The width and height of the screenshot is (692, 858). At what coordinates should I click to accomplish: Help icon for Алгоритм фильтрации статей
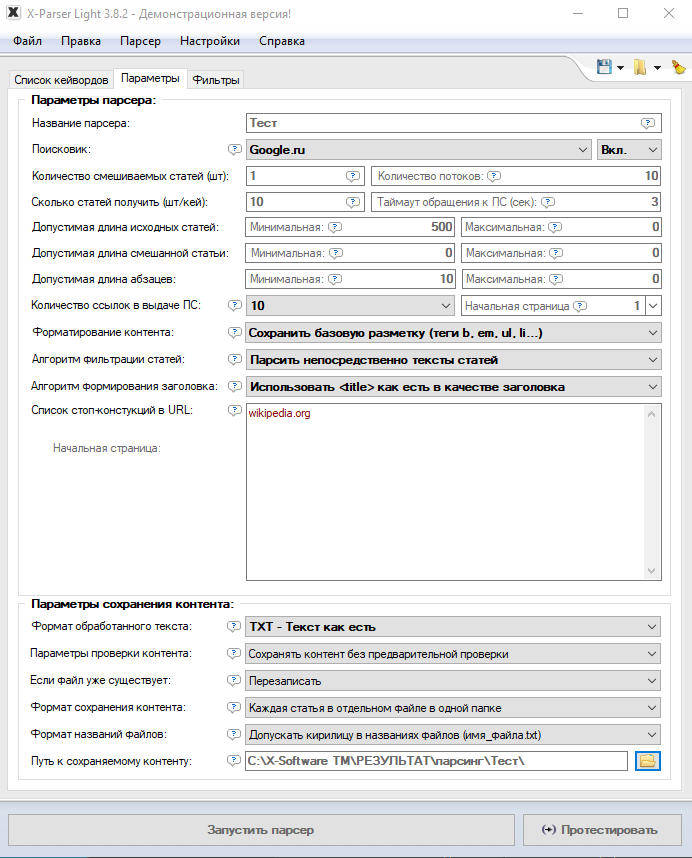[x=235, y=360]
